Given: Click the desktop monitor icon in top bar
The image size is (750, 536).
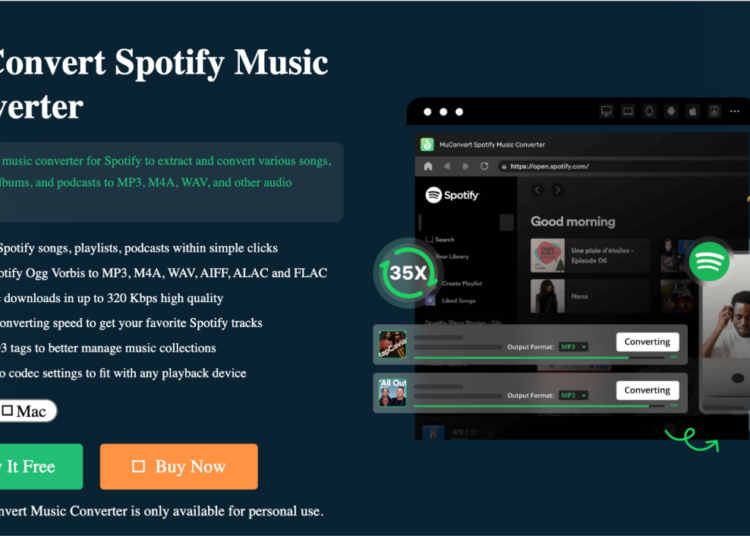Looking at the screenshot, I should (607, 111).
